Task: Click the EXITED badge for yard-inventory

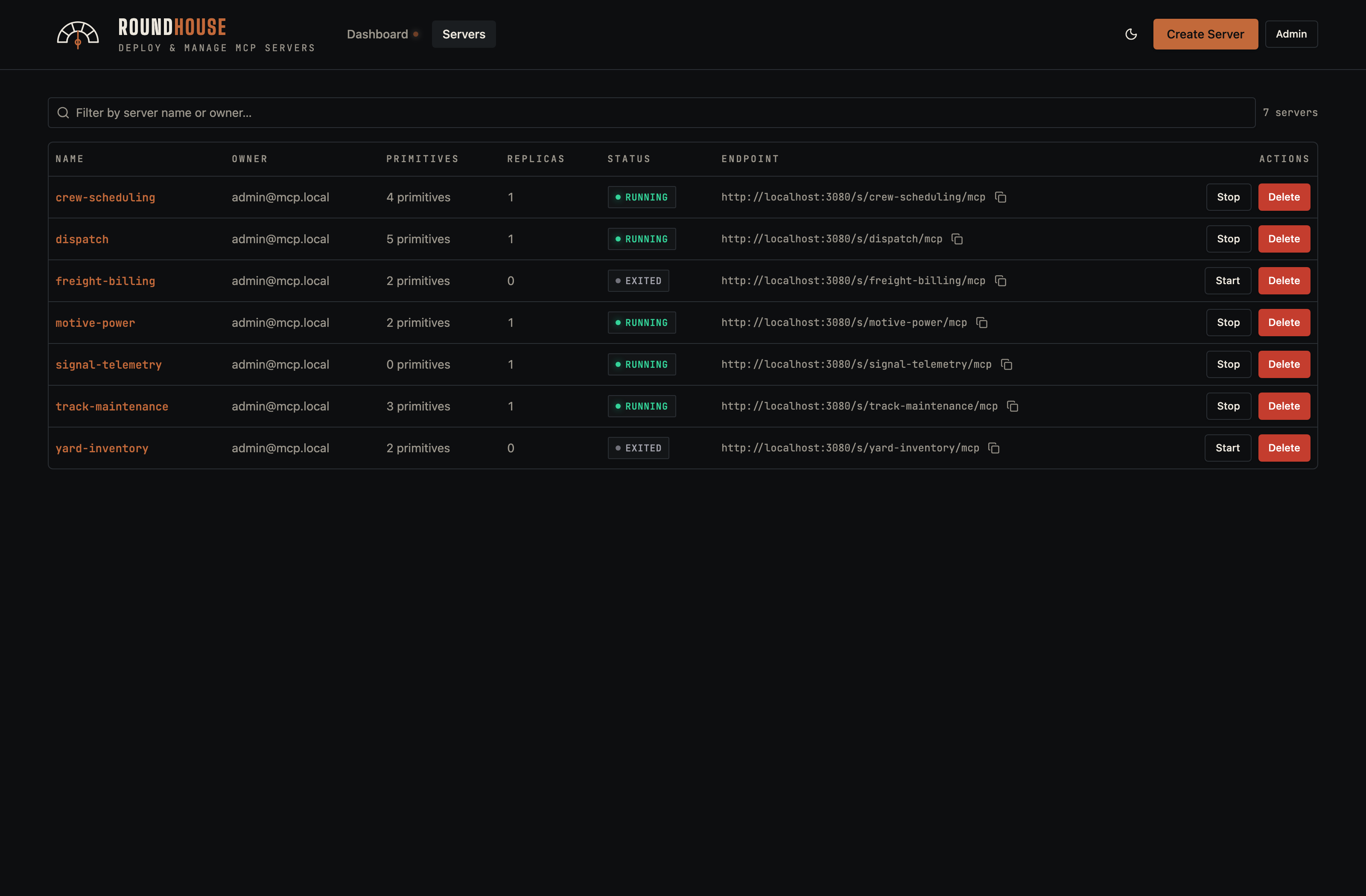Action: [638, 448]
